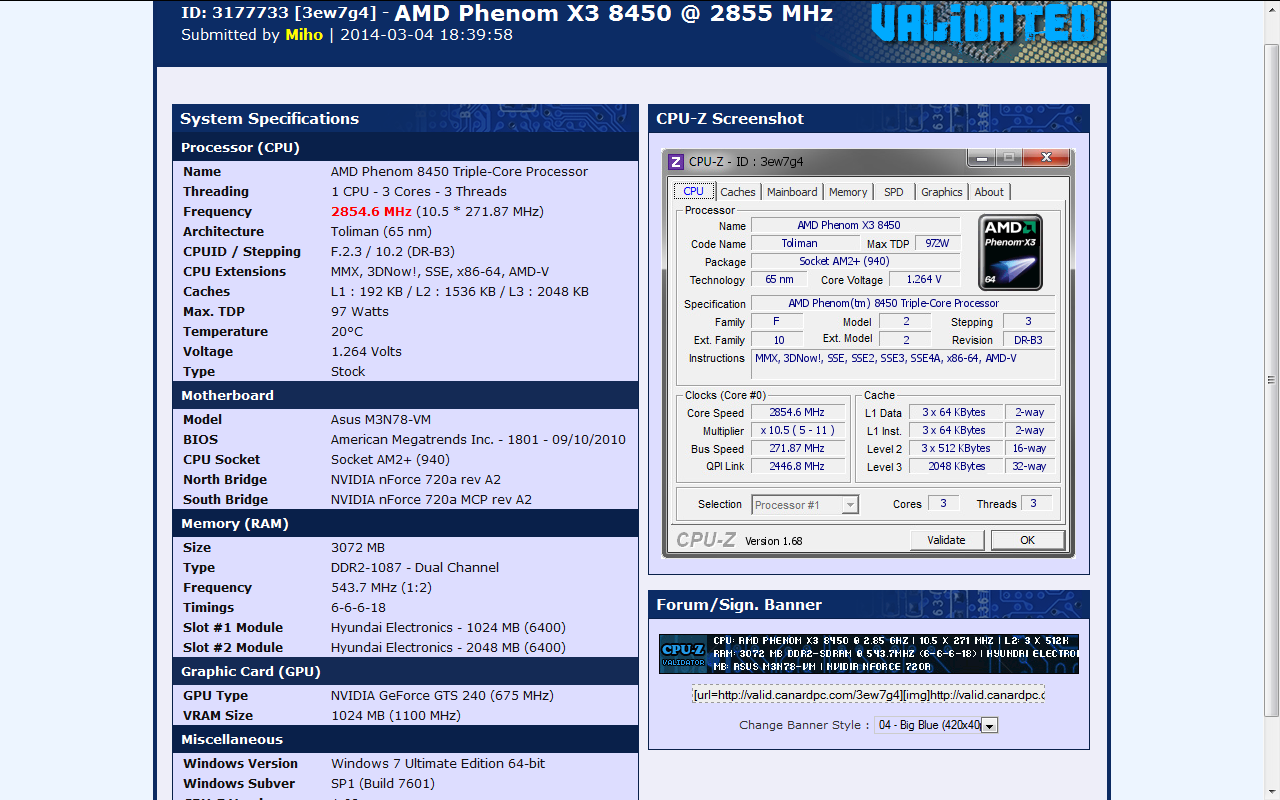Viewport: 1280px width, 800px height.
Task: Click the ID 3177733 [3ew7g4] page title
Action: [507, 13]
